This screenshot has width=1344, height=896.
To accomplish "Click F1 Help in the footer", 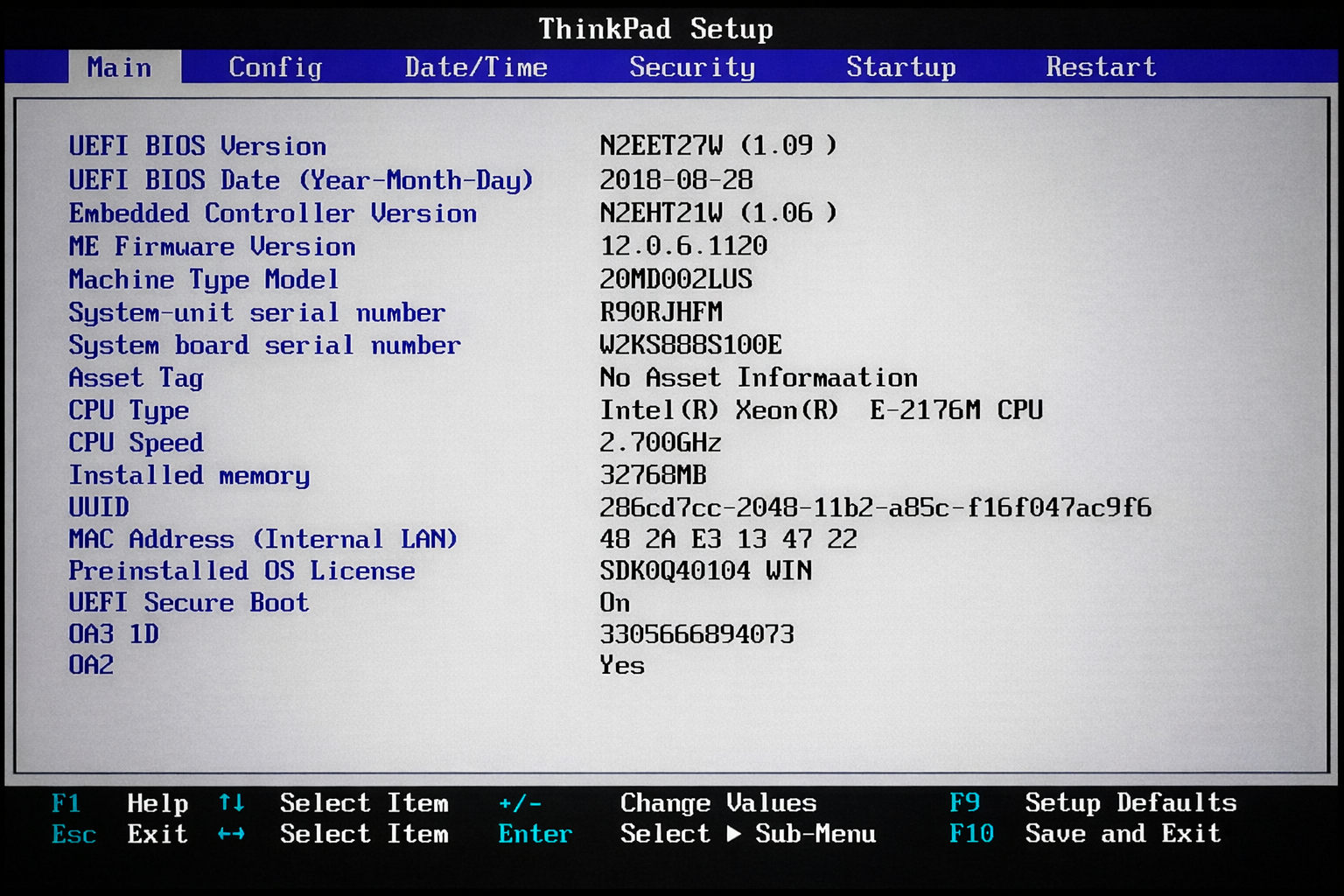I will 122,802.
